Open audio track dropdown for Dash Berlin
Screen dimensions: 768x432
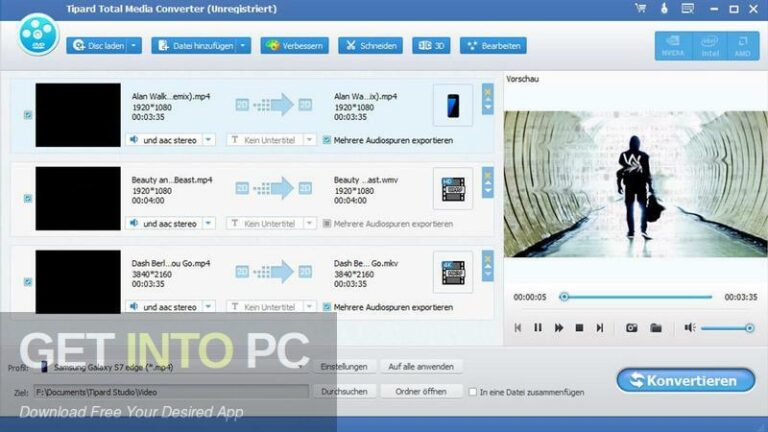[x=208, y=307]
